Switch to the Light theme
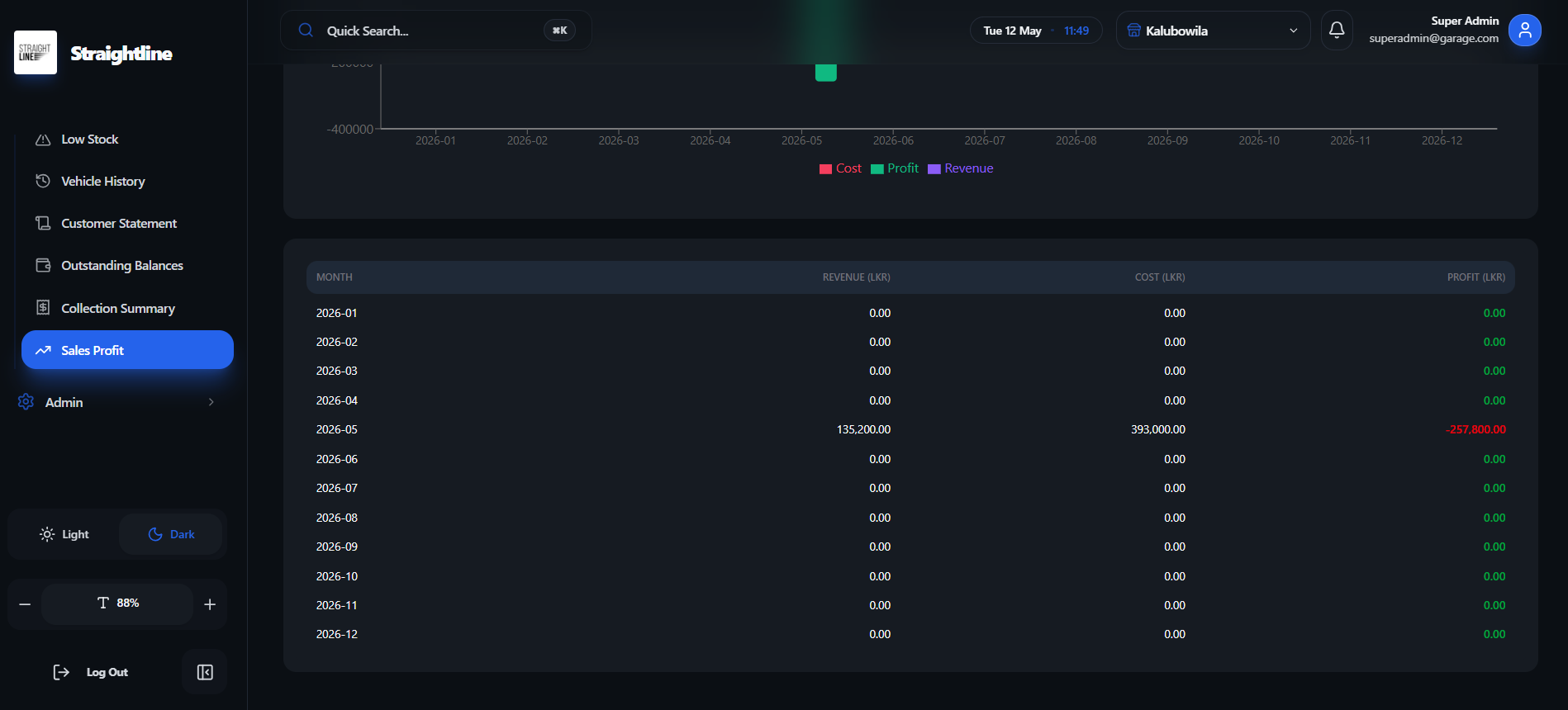 pyautogui.click(x=64, y=534)
